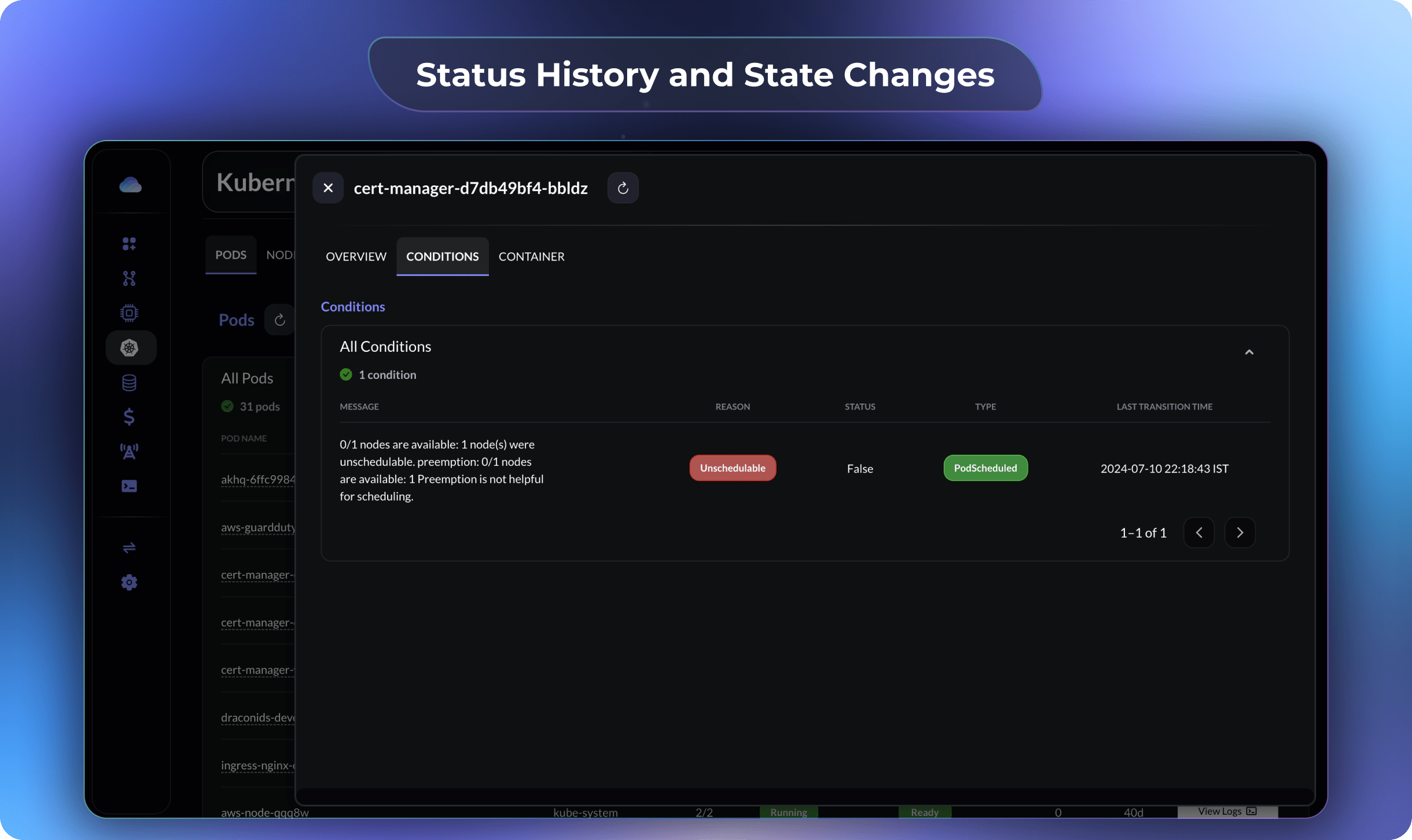Open the NODES tab
This screenshot has width=1412, height=840.
(282, 255)
